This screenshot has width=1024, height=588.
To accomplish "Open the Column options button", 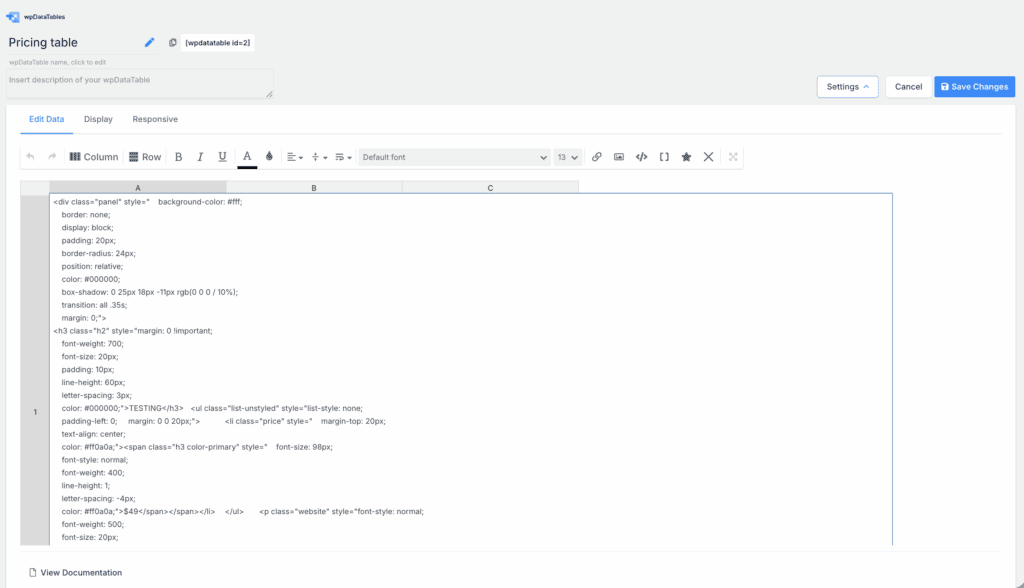I will coord(93,157).
